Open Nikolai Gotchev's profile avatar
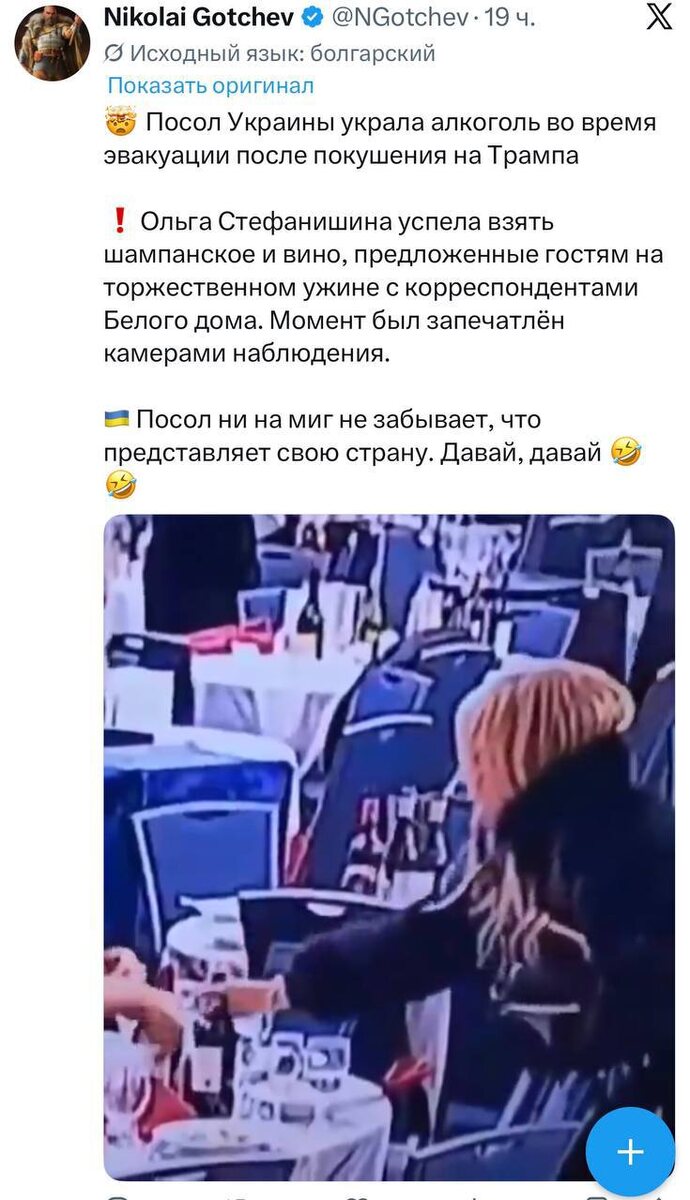Image resolution: width=690 pixels, height=1200 pixels. click(52, 43)
